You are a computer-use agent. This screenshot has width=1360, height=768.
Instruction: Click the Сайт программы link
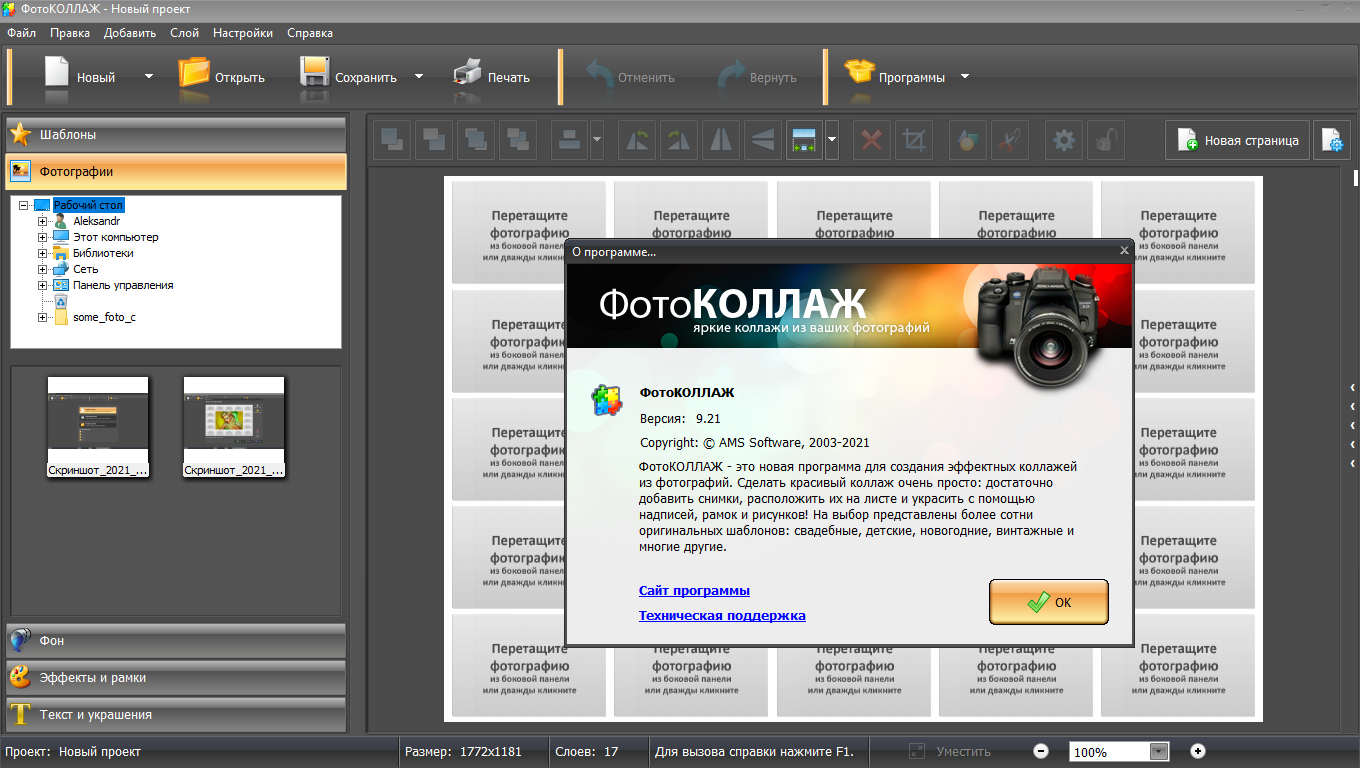[x=694, y=591]
